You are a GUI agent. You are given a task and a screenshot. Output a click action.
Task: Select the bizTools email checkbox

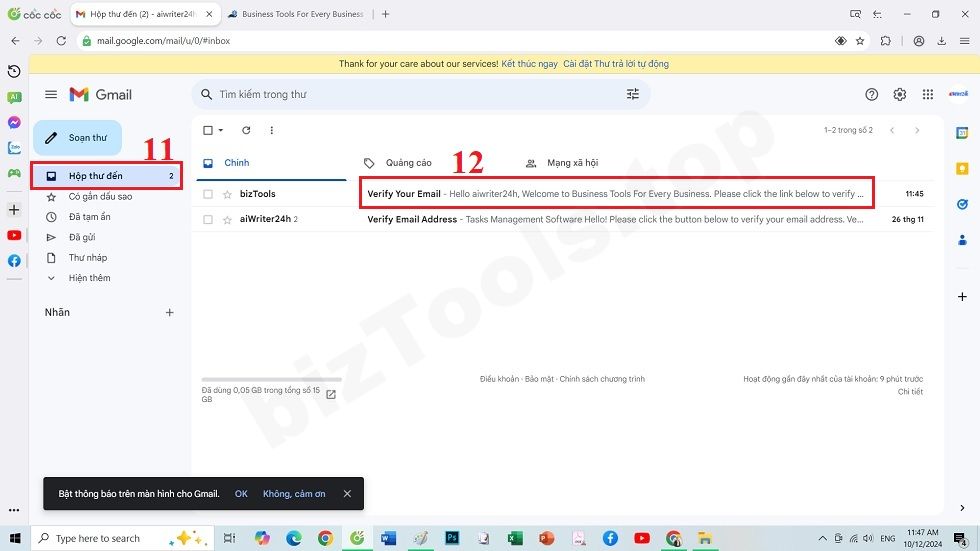(208, 194)
